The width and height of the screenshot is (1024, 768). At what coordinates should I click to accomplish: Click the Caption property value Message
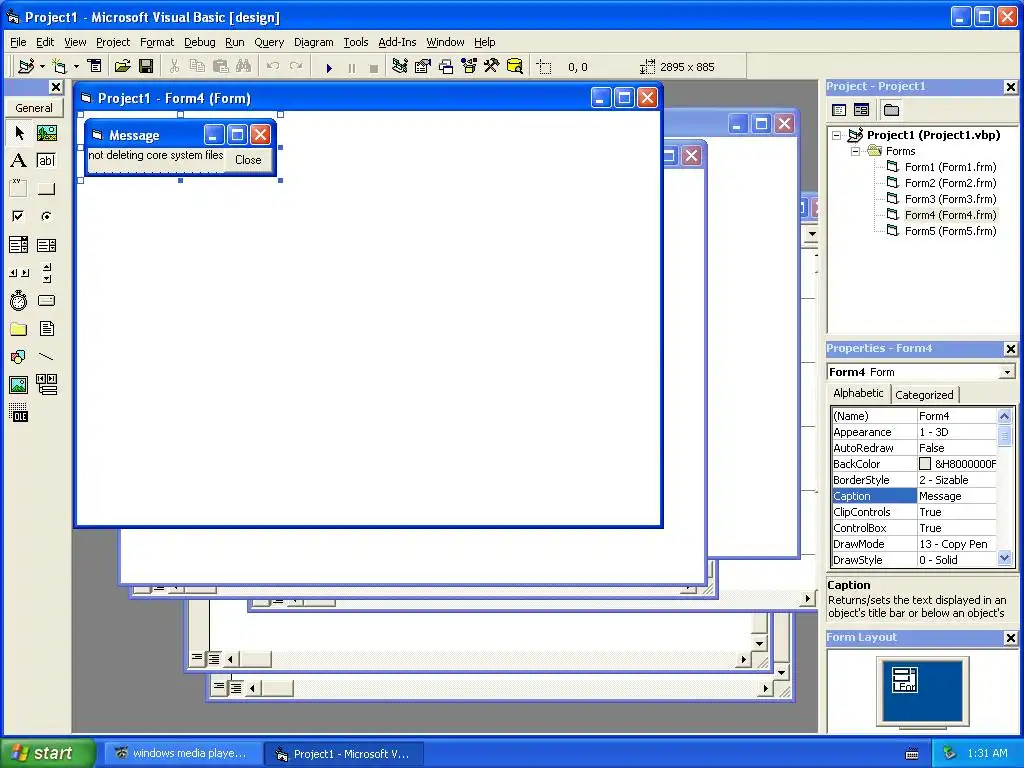tap(957, 496)
